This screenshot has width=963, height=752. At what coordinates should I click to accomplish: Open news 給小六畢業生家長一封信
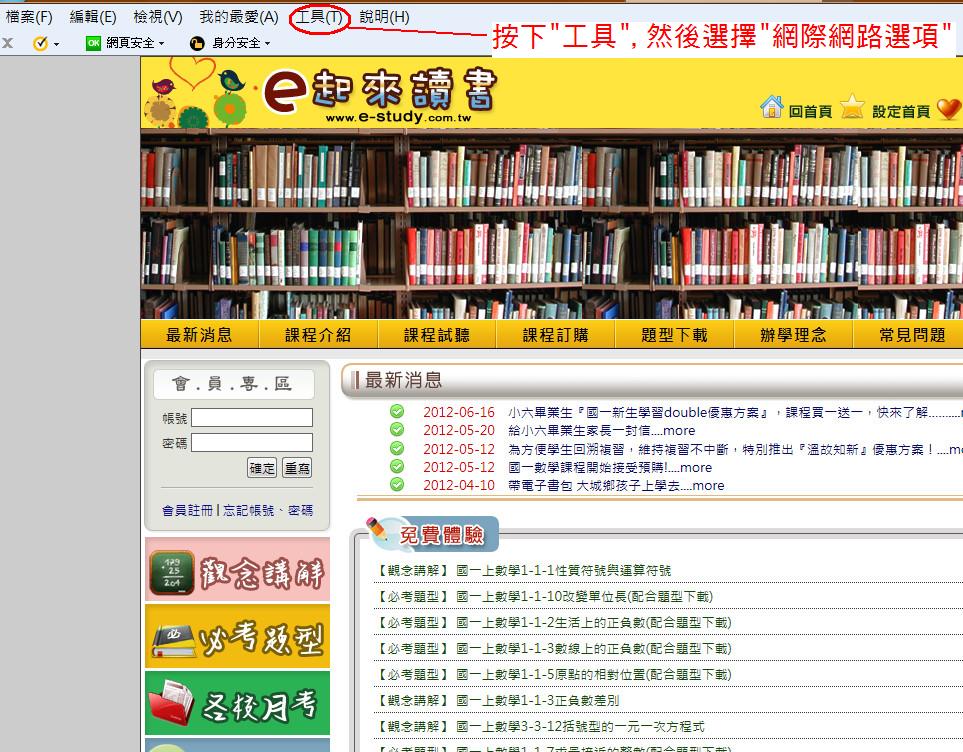[x=601, y=431]
